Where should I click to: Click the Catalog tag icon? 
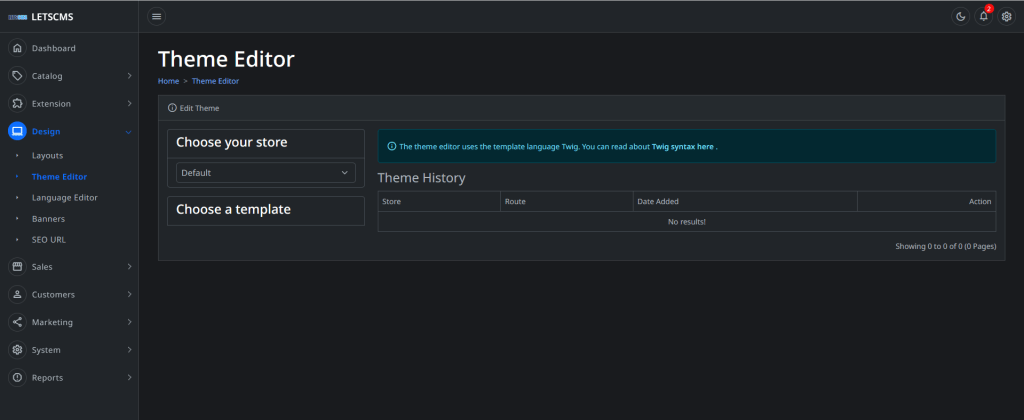pyautogui.click(x=18, y=76)
